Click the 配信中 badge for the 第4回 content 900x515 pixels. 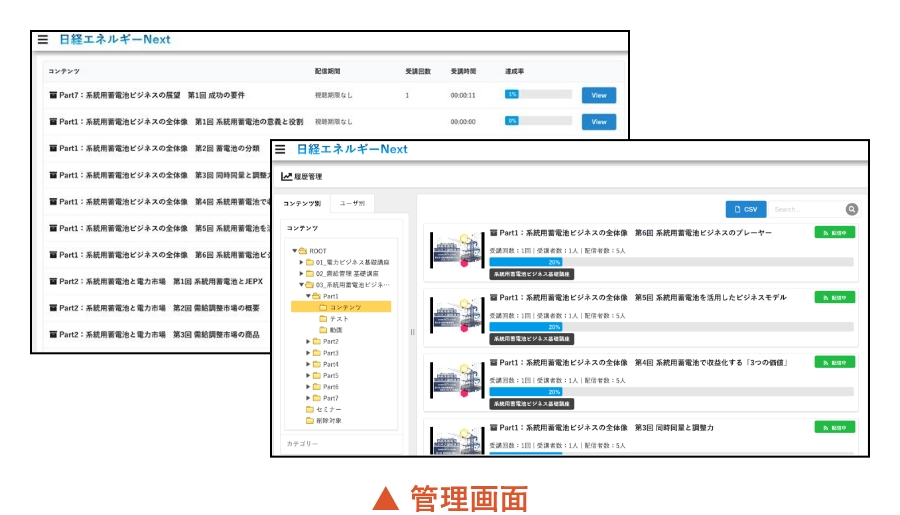coord(834,362)
